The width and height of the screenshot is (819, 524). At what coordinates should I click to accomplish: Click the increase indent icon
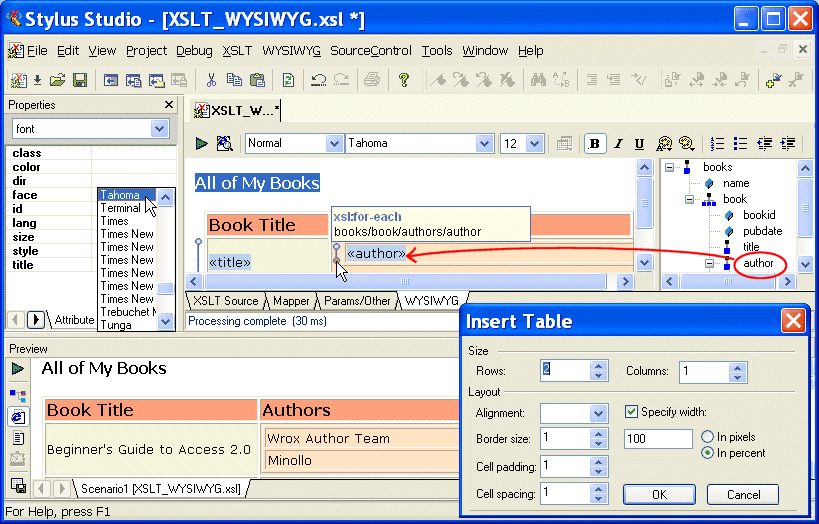pos(787,143)
